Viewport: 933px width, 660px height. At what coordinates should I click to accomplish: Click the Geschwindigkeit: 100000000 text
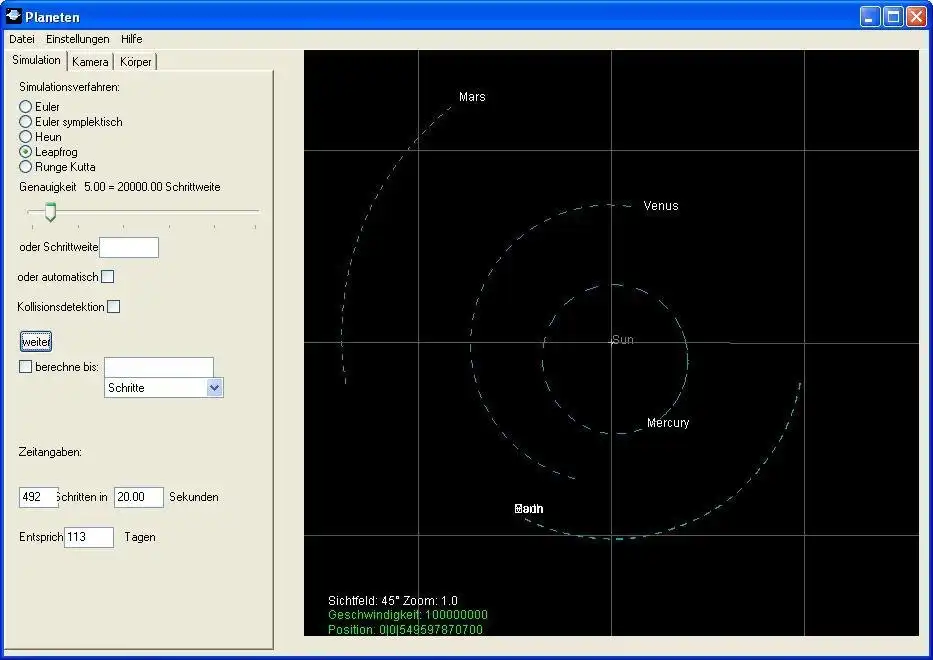(408, 615)
